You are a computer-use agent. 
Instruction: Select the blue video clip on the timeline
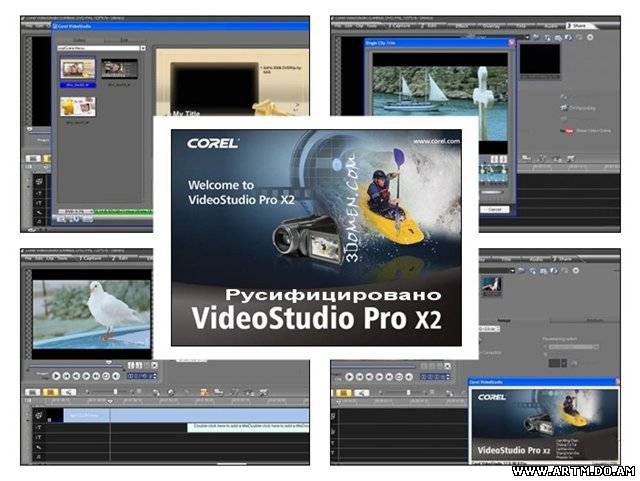click(x=186, y=415)
